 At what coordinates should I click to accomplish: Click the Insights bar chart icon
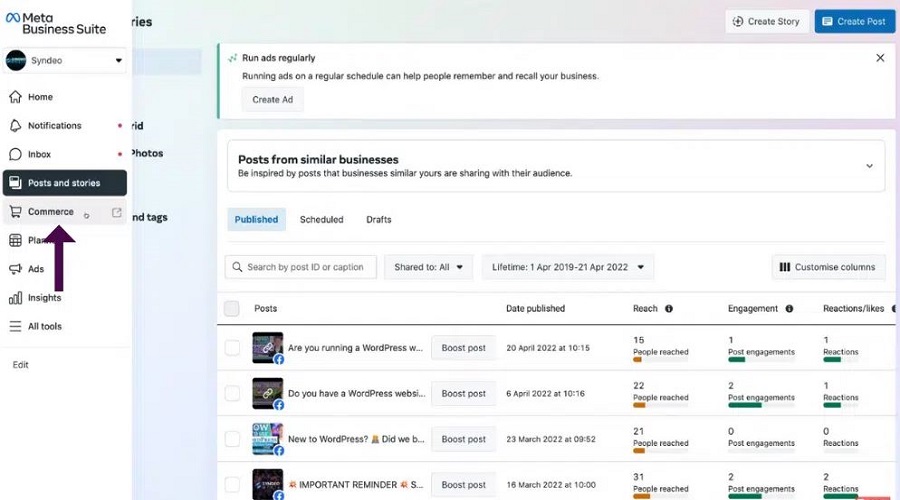[15, 298]
